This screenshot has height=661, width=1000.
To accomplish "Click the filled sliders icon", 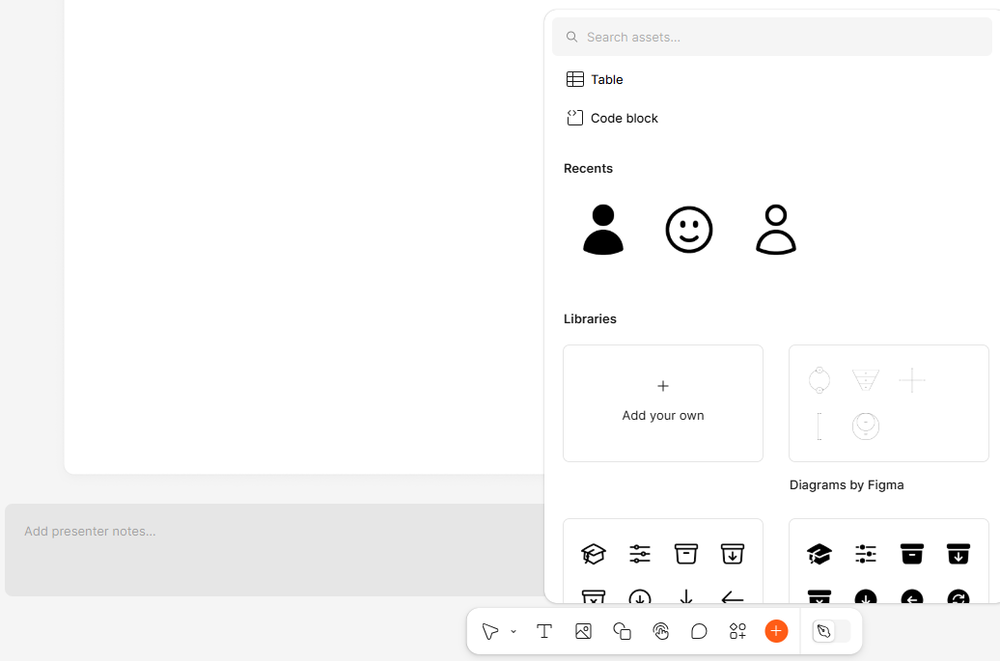I will [865, 554].
